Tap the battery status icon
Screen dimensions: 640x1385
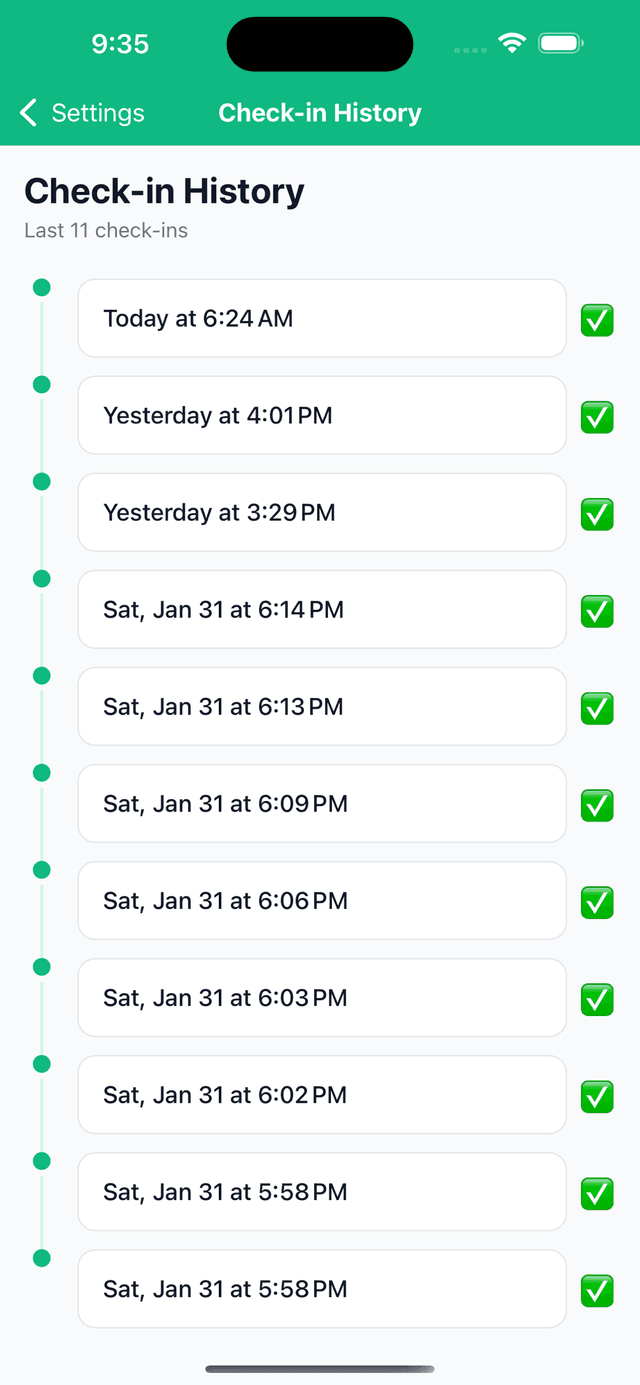[561, 43]
